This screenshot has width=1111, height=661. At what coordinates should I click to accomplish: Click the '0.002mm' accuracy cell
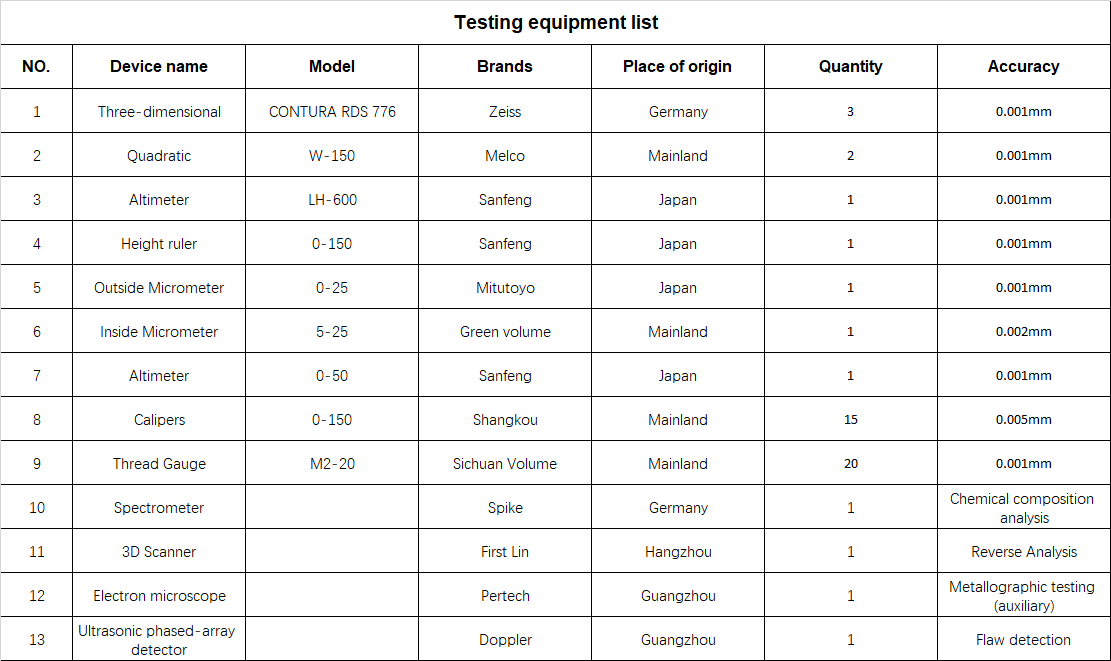(x=1024, y=331)
